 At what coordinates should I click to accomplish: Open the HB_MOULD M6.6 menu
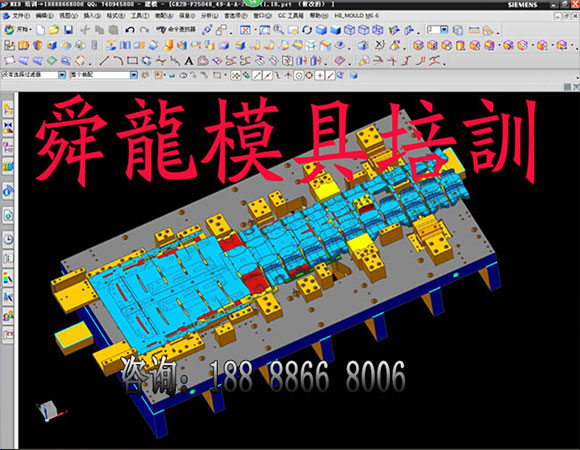point(356,16)
